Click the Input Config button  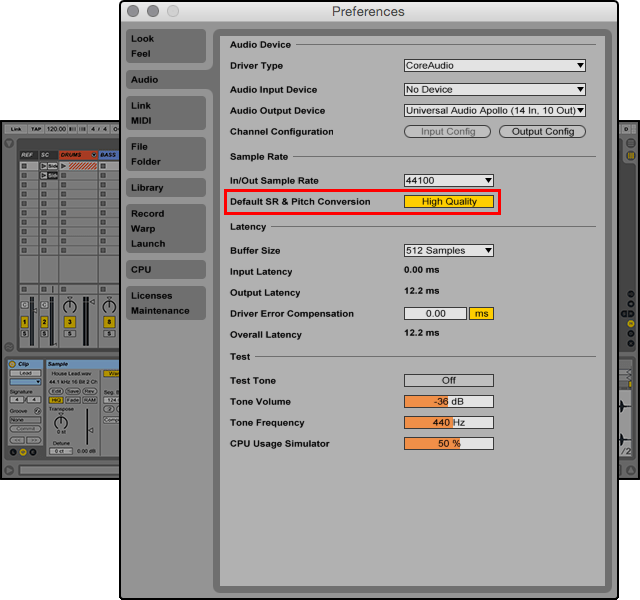pos(447,132)
